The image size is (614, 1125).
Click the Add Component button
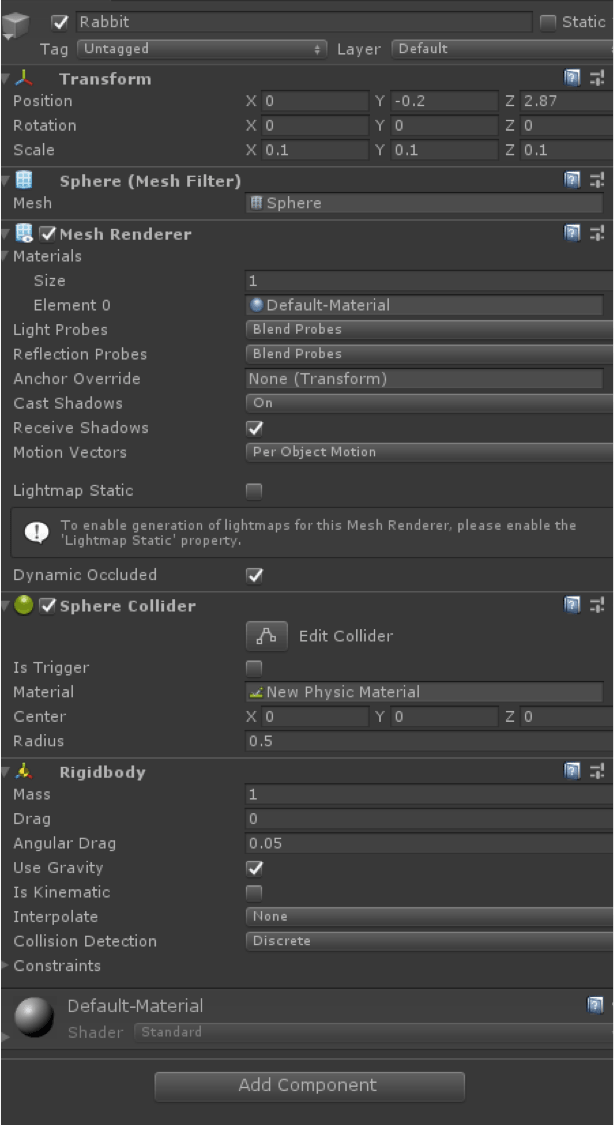tap(310, 1086)
